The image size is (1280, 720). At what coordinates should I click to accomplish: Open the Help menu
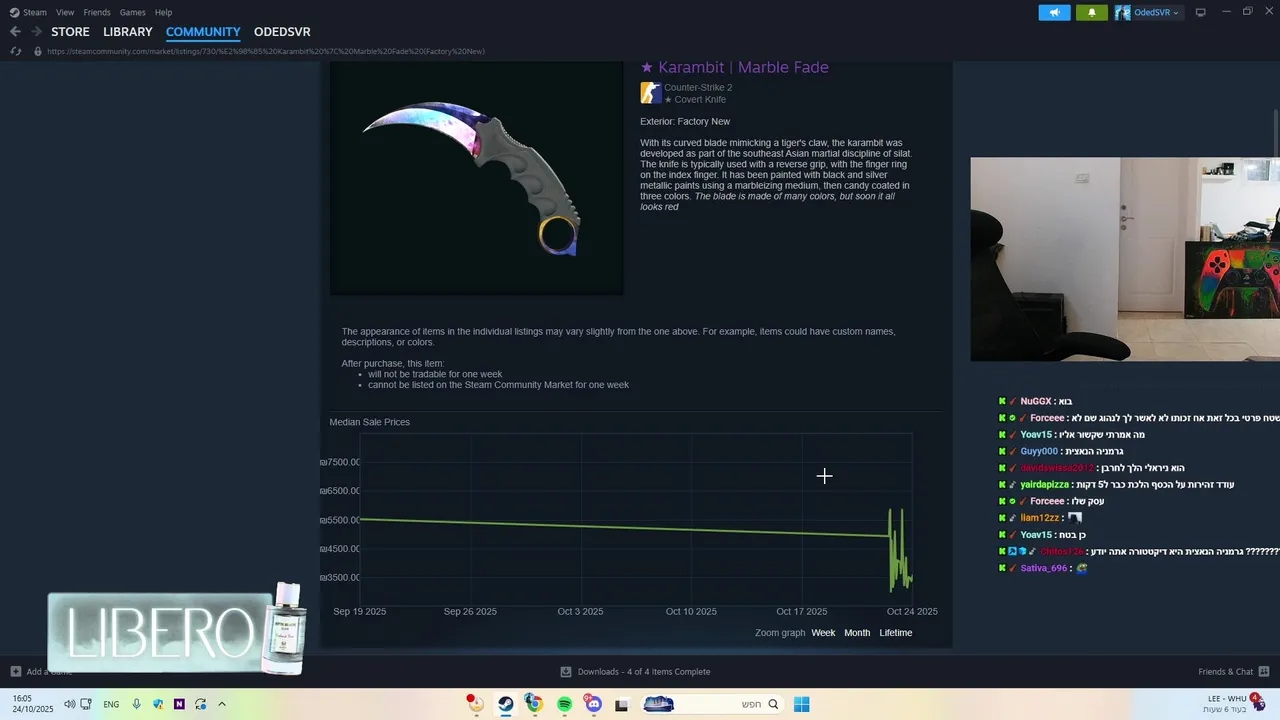click(x=163, y=12)
